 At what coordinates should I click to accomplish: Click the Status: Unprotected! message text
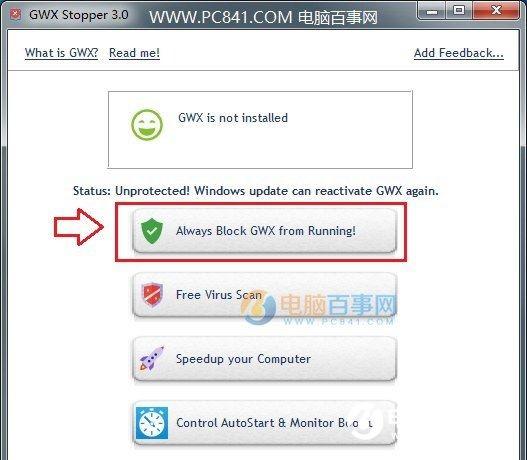(x=256, y=191)
